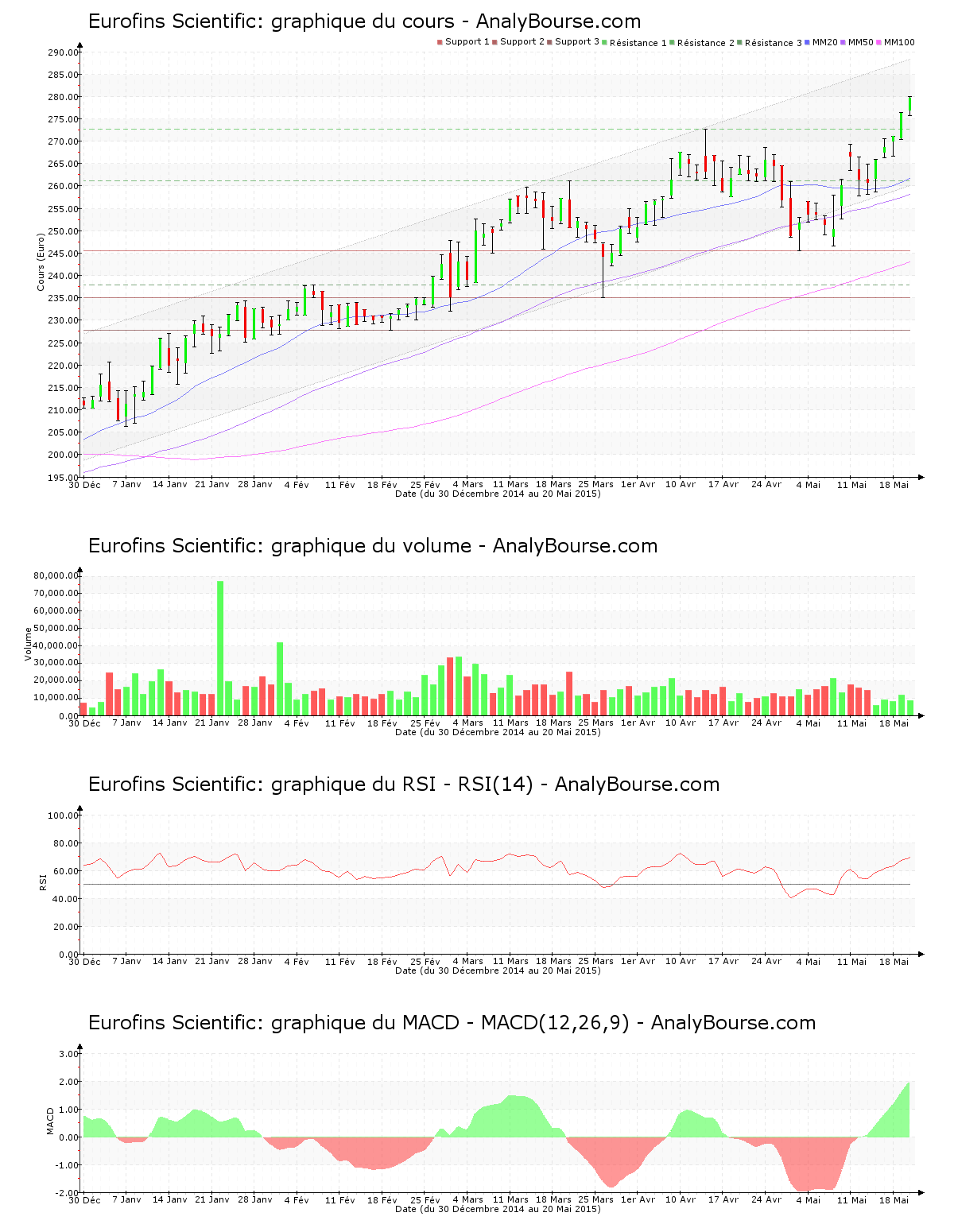Viewport: 954px width, 1232px height.
Task: Click the 'graphique du cours' chart title
Action: tap(364, 21)
